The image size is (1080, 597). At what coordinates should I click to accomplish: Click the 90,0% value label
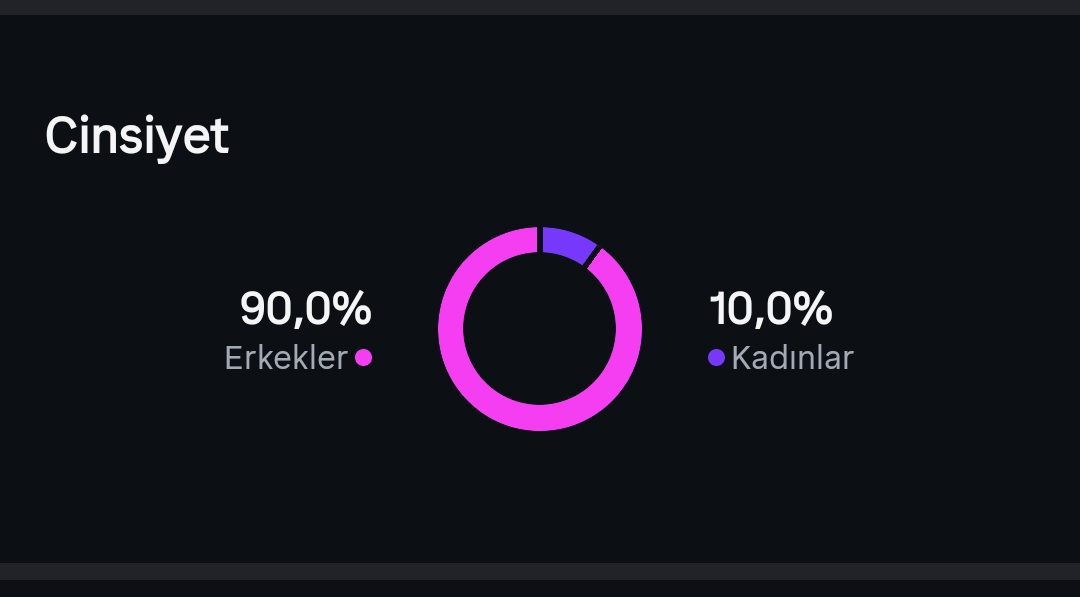pos(306,308)
